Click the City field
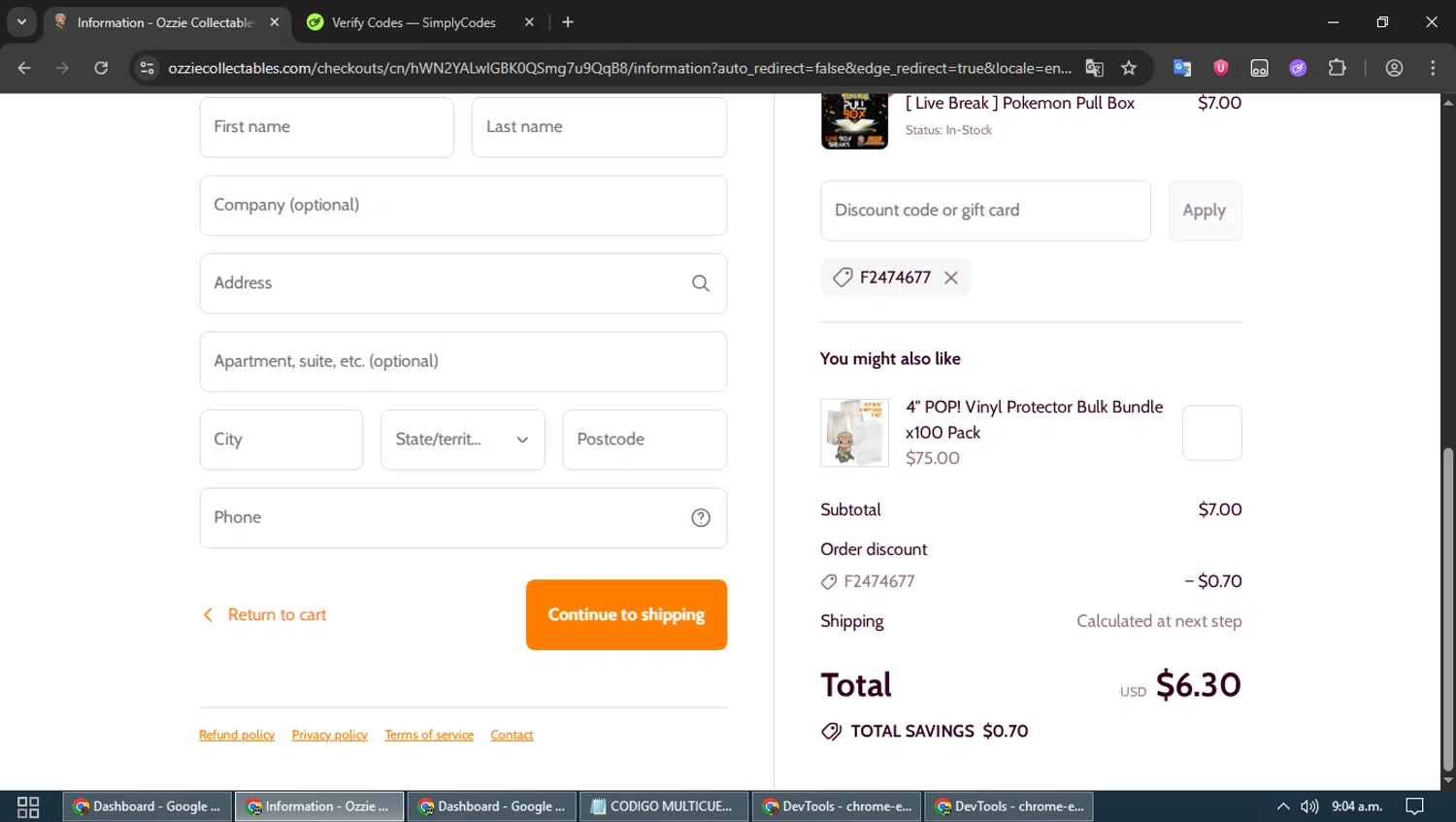The height and width of the screenshot is (822, 1456). point(281,440)
